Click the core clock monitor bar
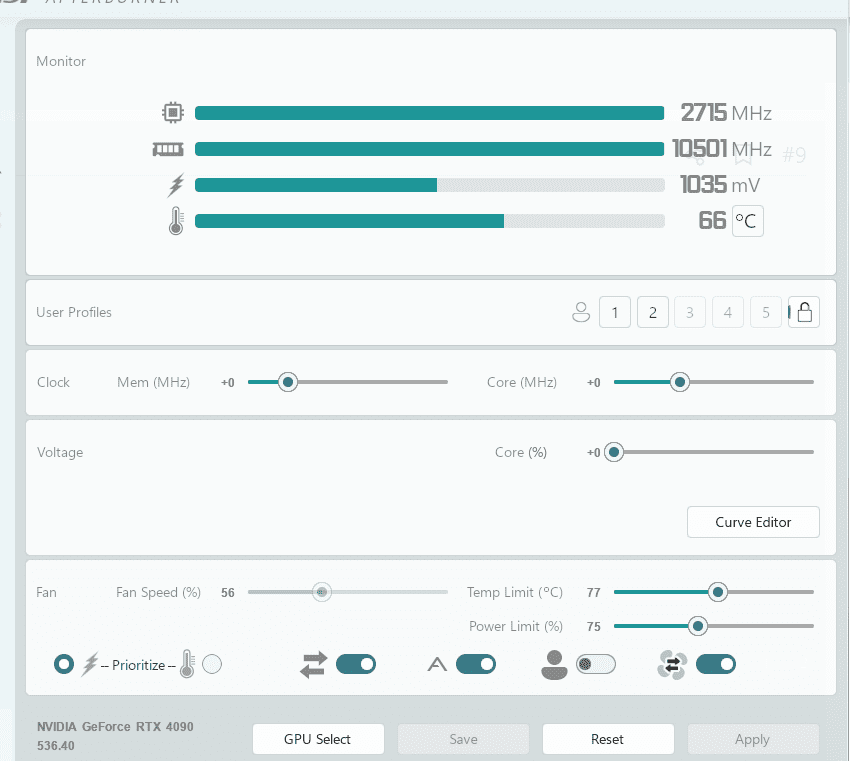The width and height of the screenshot is (850, 761). pyautogui.click(x=429, y=113)
